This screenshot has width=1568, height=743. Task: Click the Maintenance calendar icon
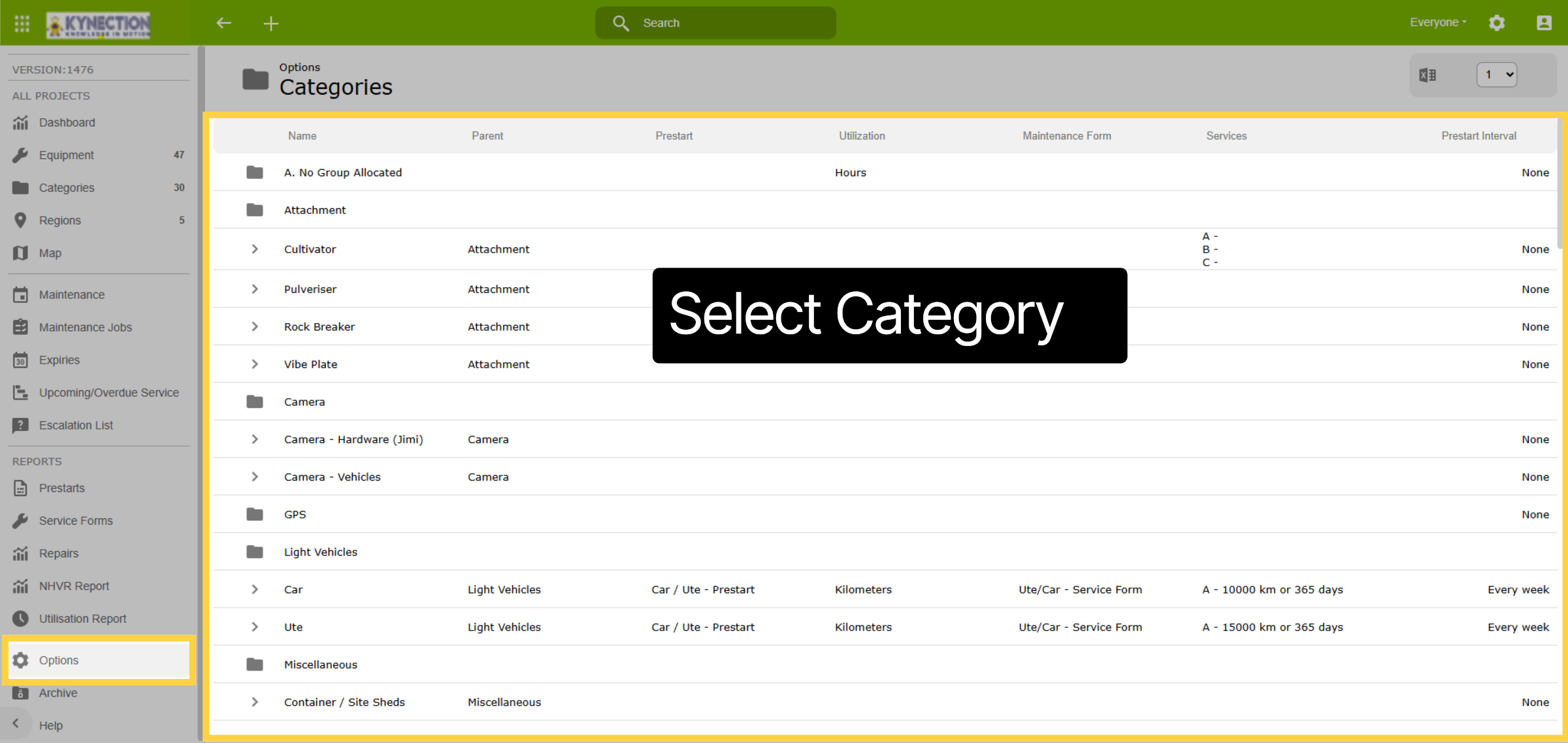[x=21, y=295]
